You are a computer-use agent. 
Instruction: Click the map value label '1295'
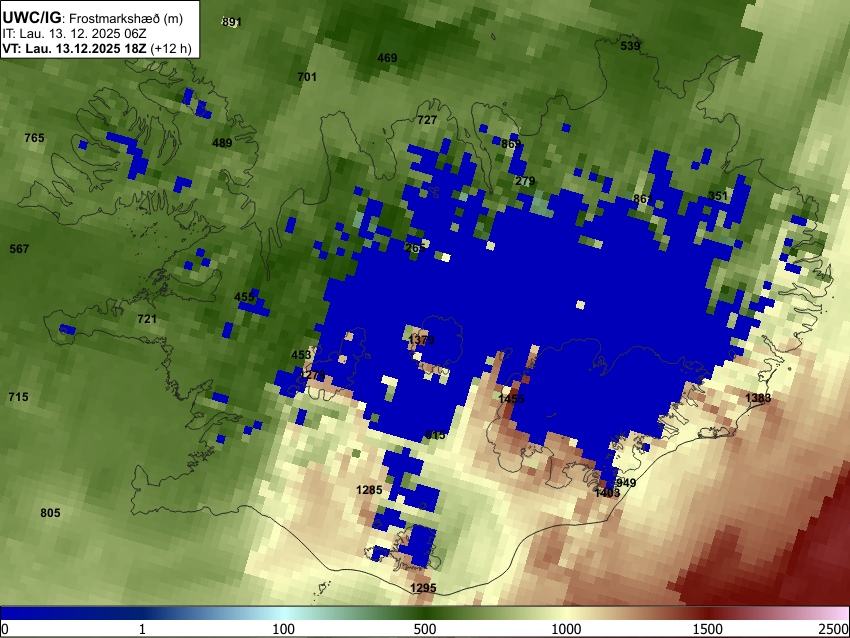423,588
